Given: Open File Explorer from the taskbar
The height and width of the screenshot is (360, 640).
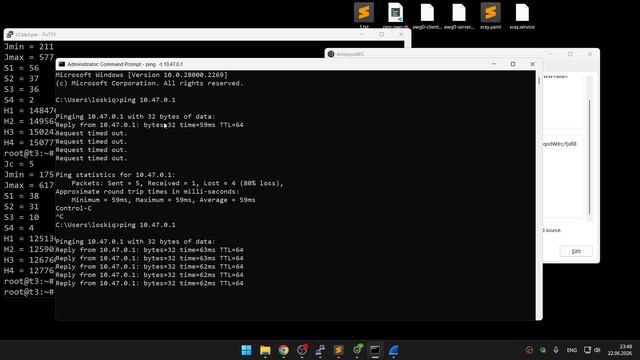Looking at the screenshot, I should pyautogui.click(x=265, y=350).
